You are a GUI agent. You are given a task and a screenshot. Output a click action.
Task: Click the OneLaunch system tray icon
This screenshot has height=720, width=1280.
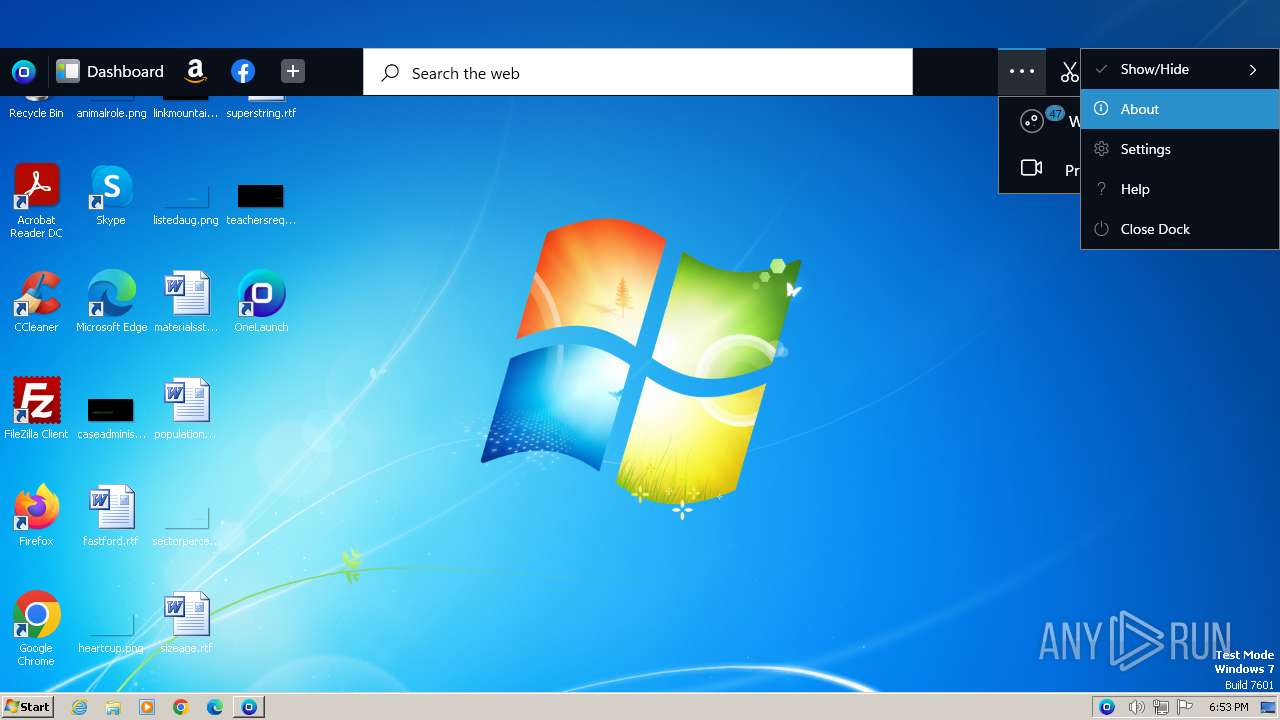(1107, 707)
